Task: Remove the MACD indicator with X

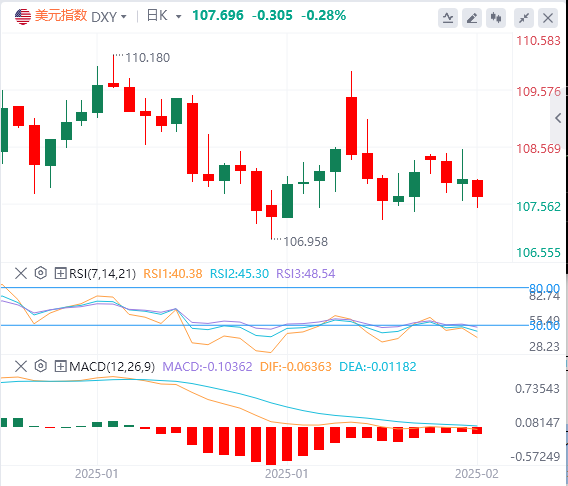Action: click(x=21, y=366)
